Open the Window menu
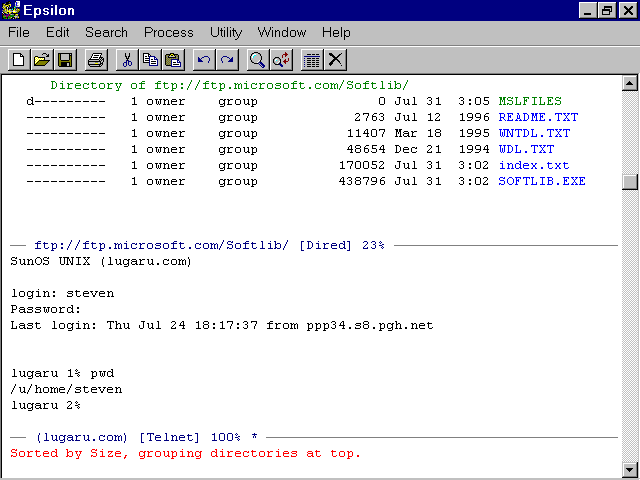Viewport: 640px width, 480px height. (x=282, y=33)
